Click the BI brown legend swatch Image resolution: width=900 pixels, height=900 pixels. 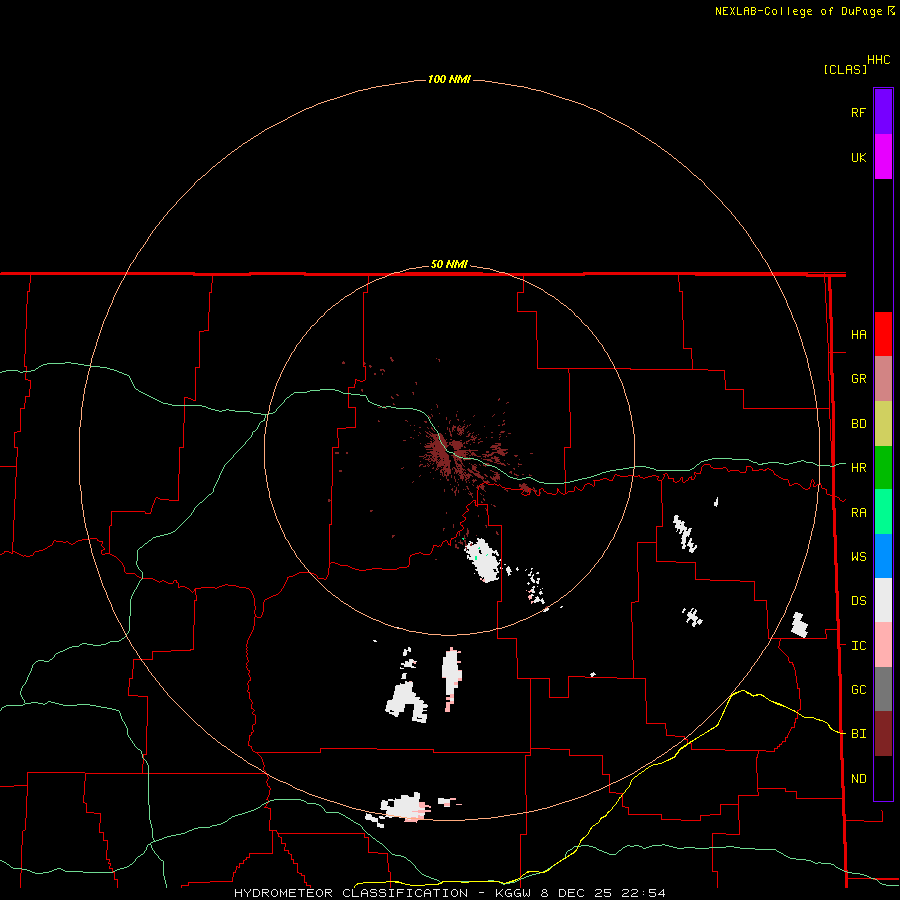[x=883, y=734]
